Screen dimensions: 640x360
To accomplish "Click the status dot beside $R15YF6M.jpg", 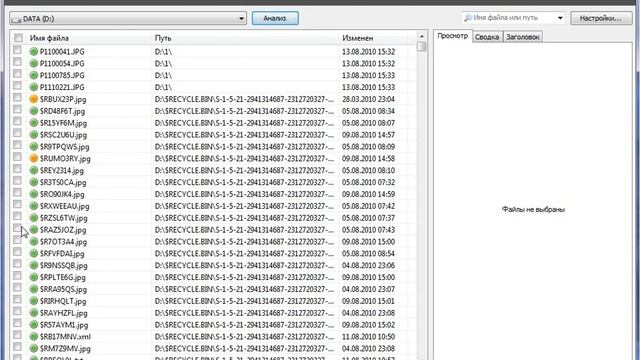I will coord(34,122).
